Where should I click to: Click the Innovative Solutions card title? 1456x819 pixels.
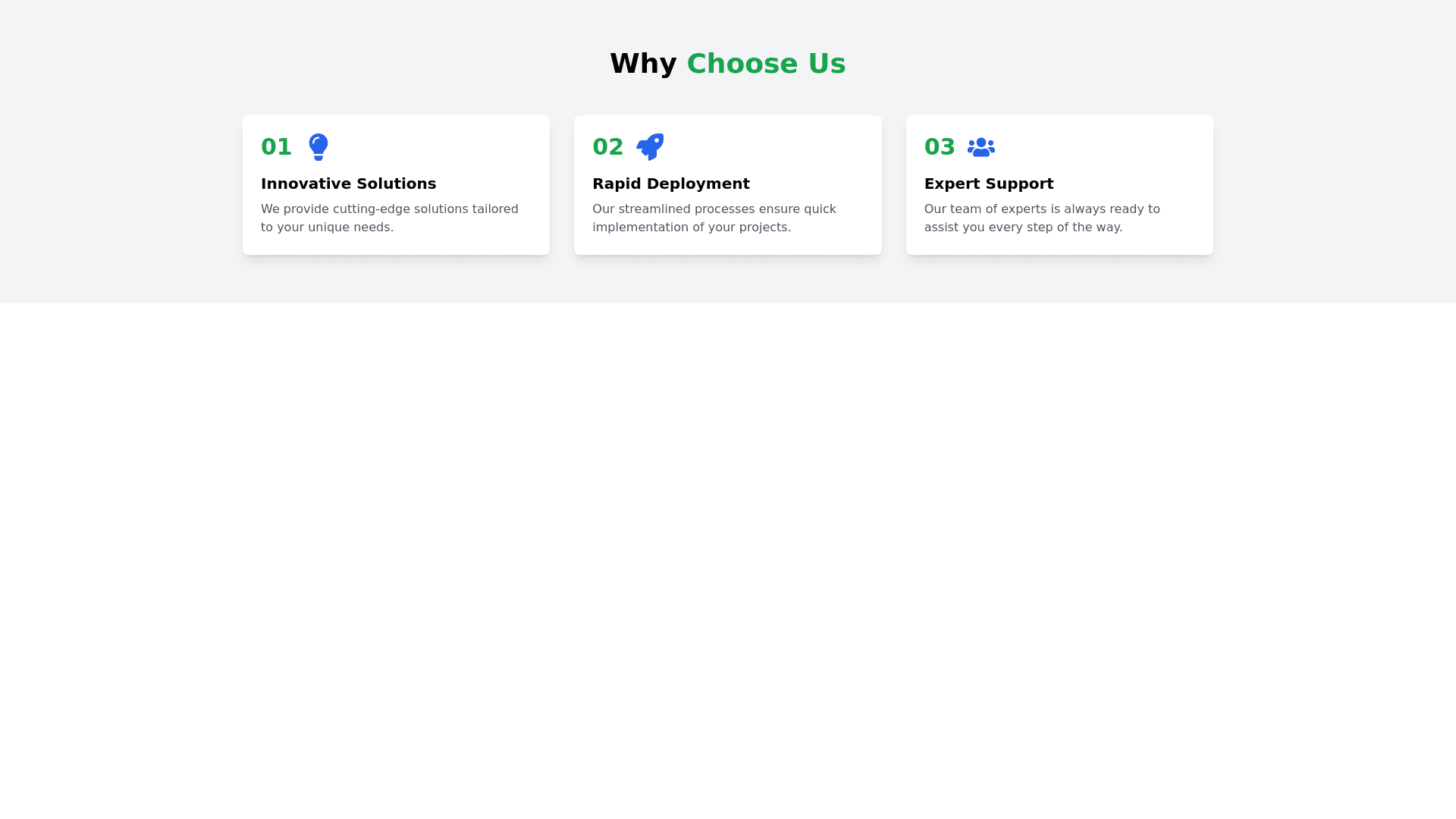pyautogui.click(x=348, y=184)
